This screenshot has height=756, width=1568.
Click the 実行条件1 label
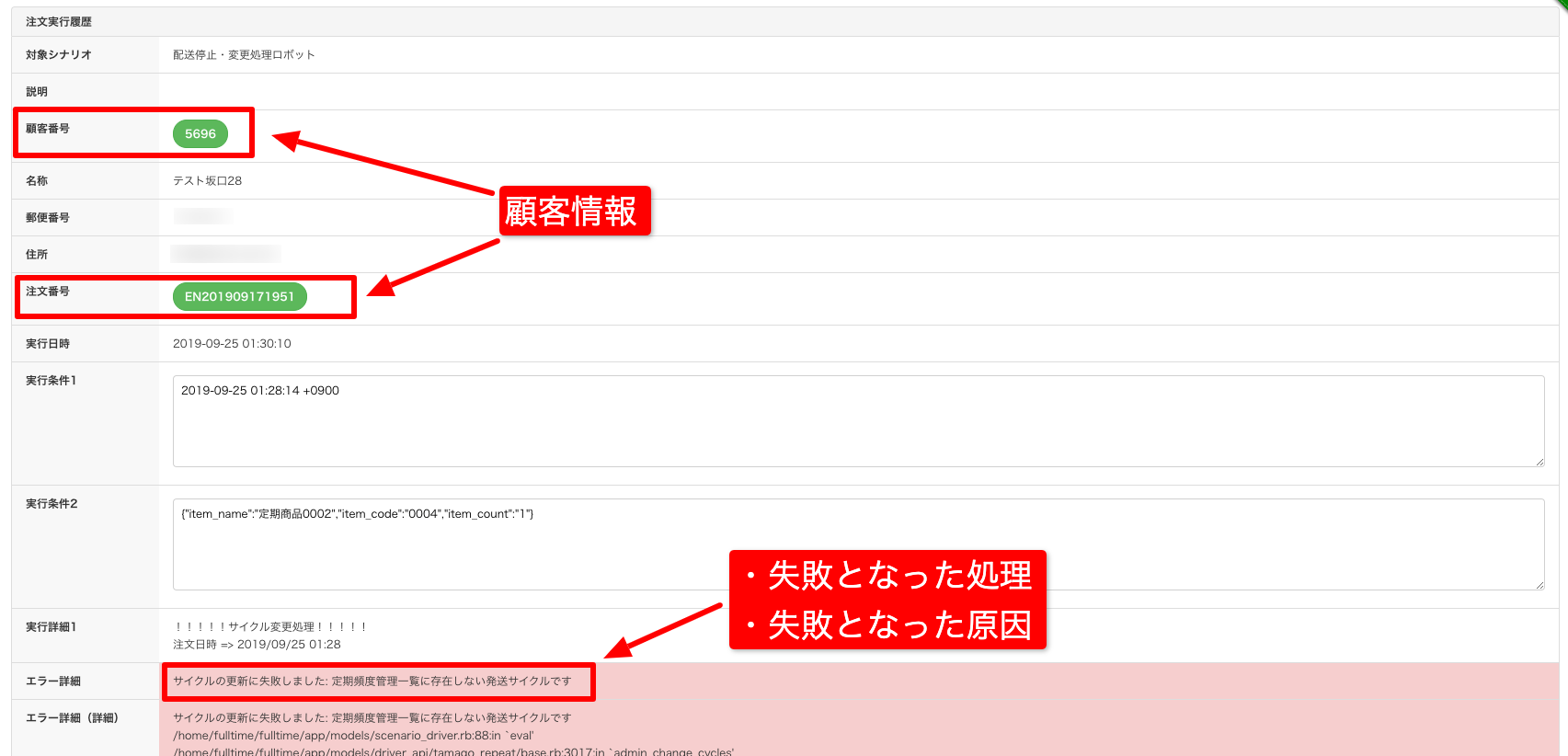point(52,380)
